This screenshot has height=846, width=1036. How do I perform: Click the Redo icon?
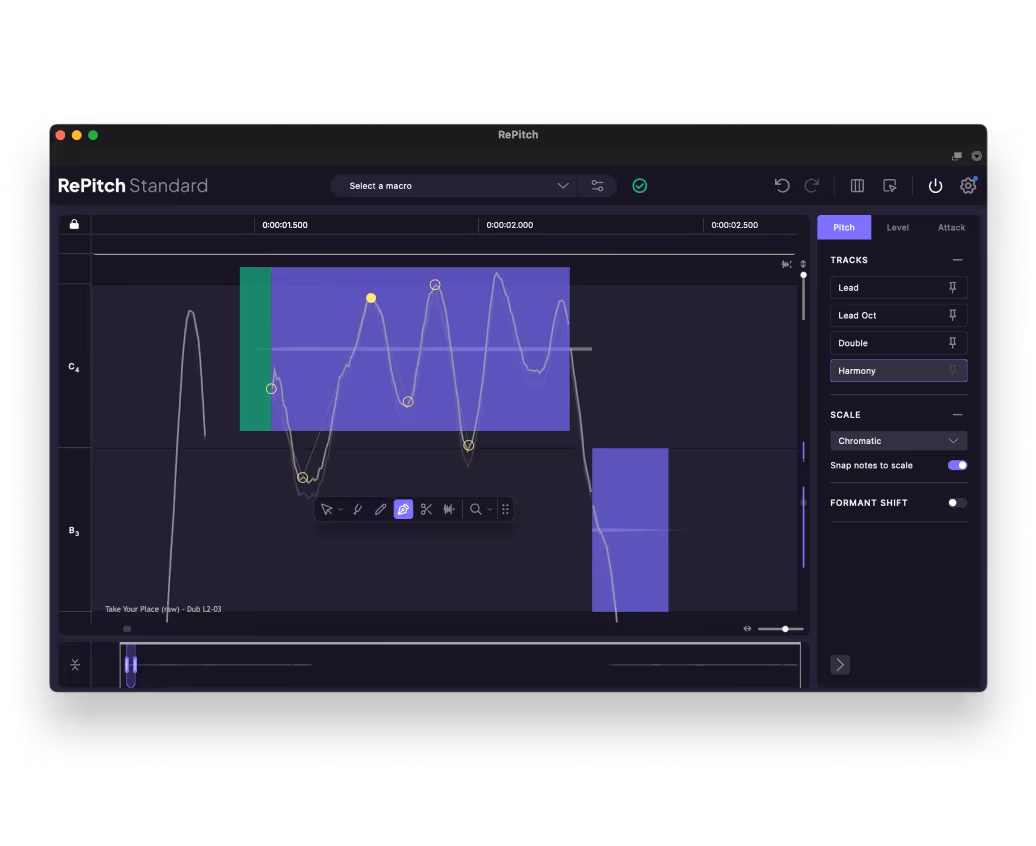pyautogui.click(x=812, y=186)
